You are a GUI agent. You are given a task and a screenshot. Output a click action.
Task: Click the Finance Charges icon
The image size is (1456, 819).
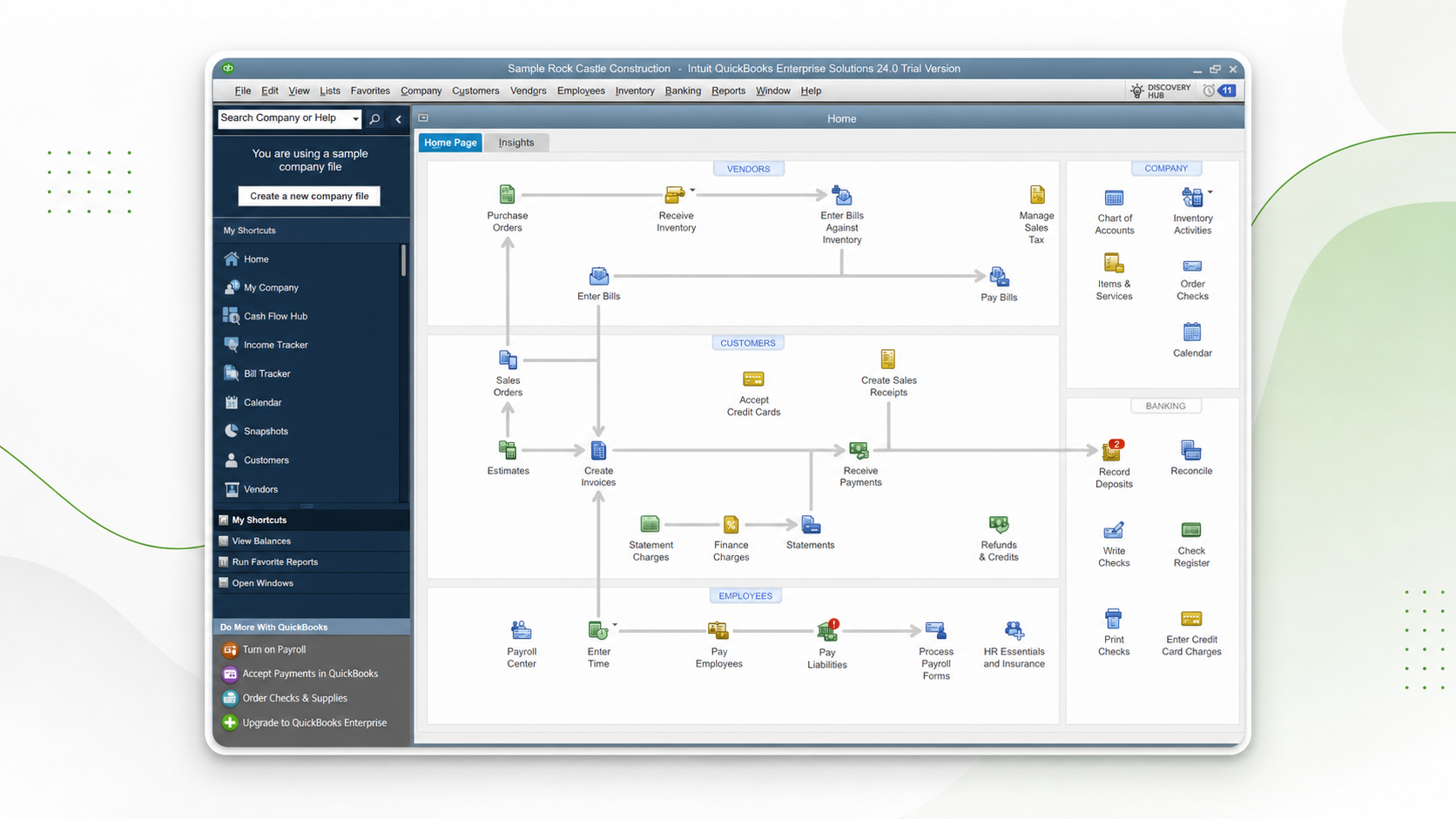click(x=731, y=524)
